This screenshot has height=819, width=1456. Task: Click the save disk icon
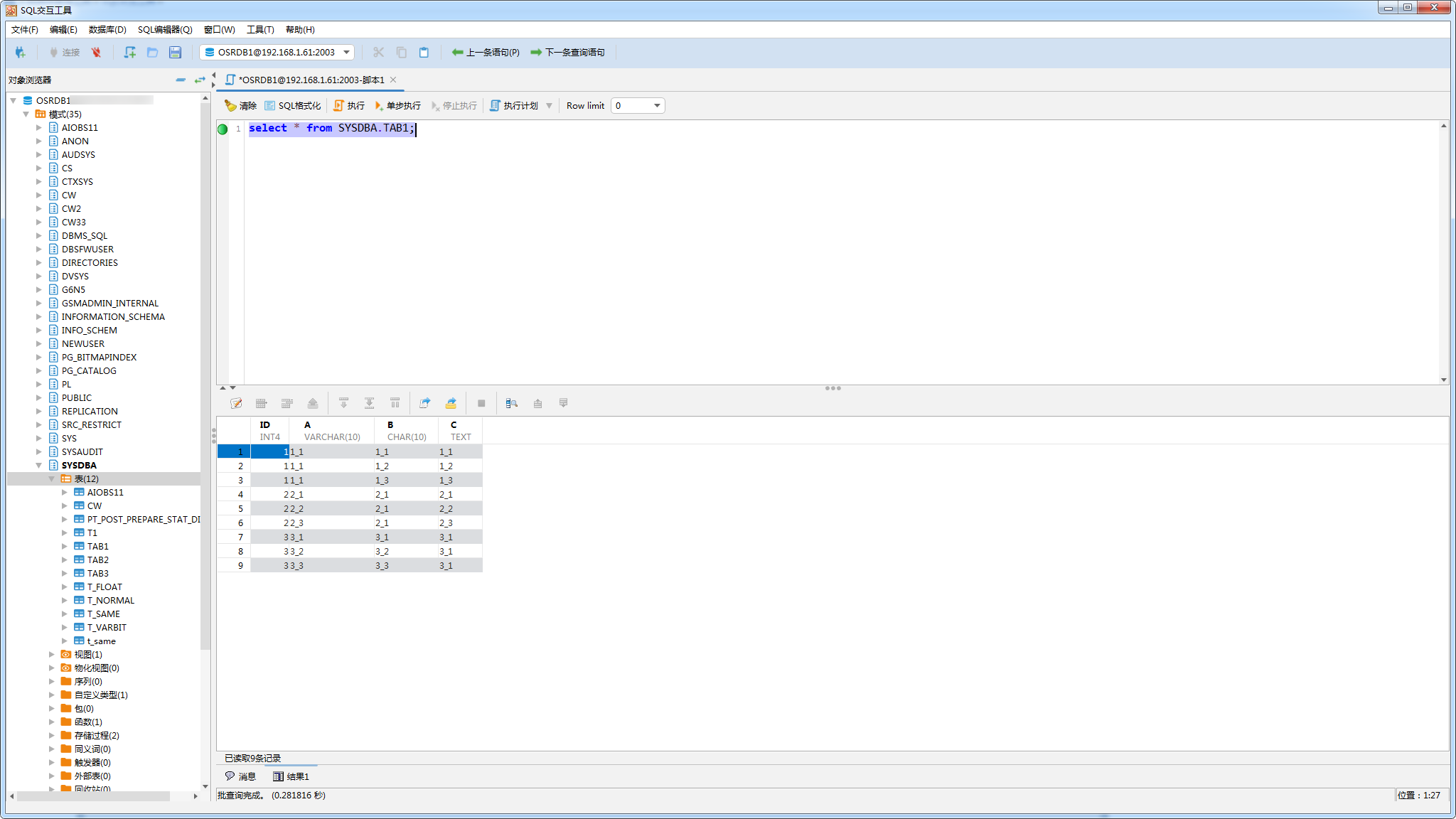click(175, 52)
